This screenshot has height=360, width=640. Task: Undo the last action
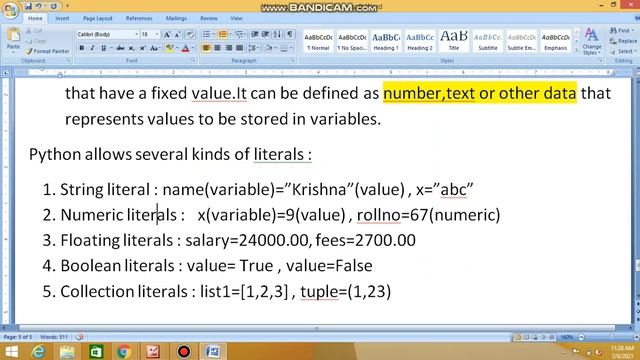click(x=39, y=6)
